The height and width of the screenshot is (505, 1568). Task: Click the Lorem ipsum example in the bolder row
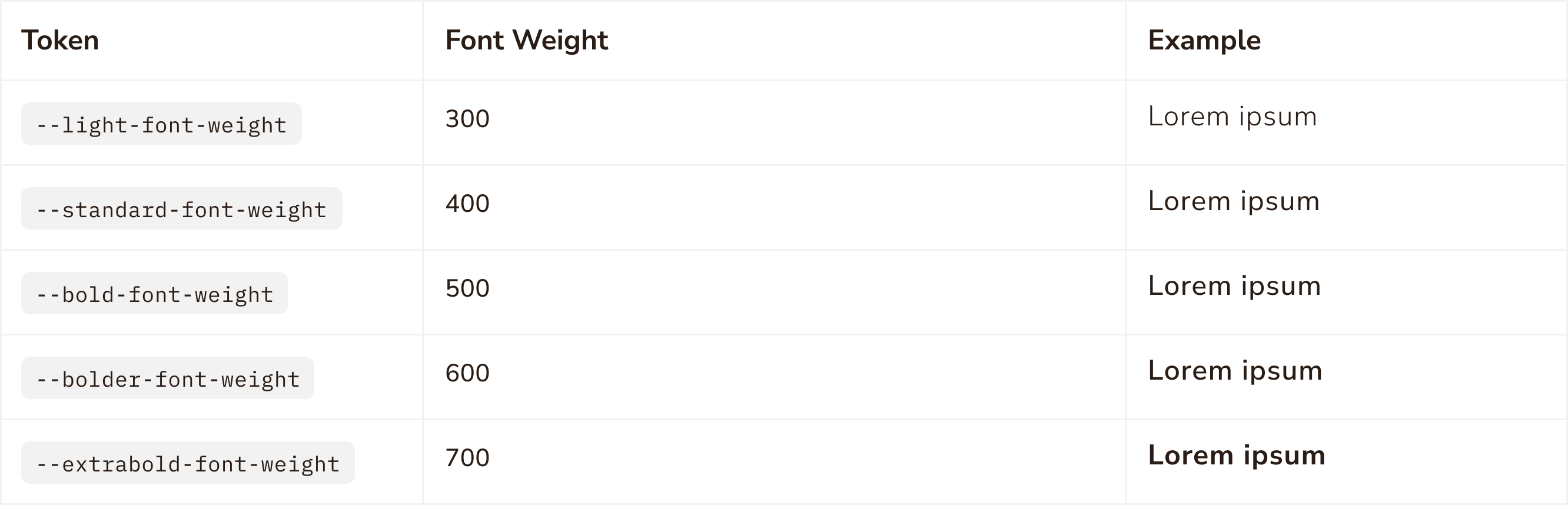(x=1234, y=371)
